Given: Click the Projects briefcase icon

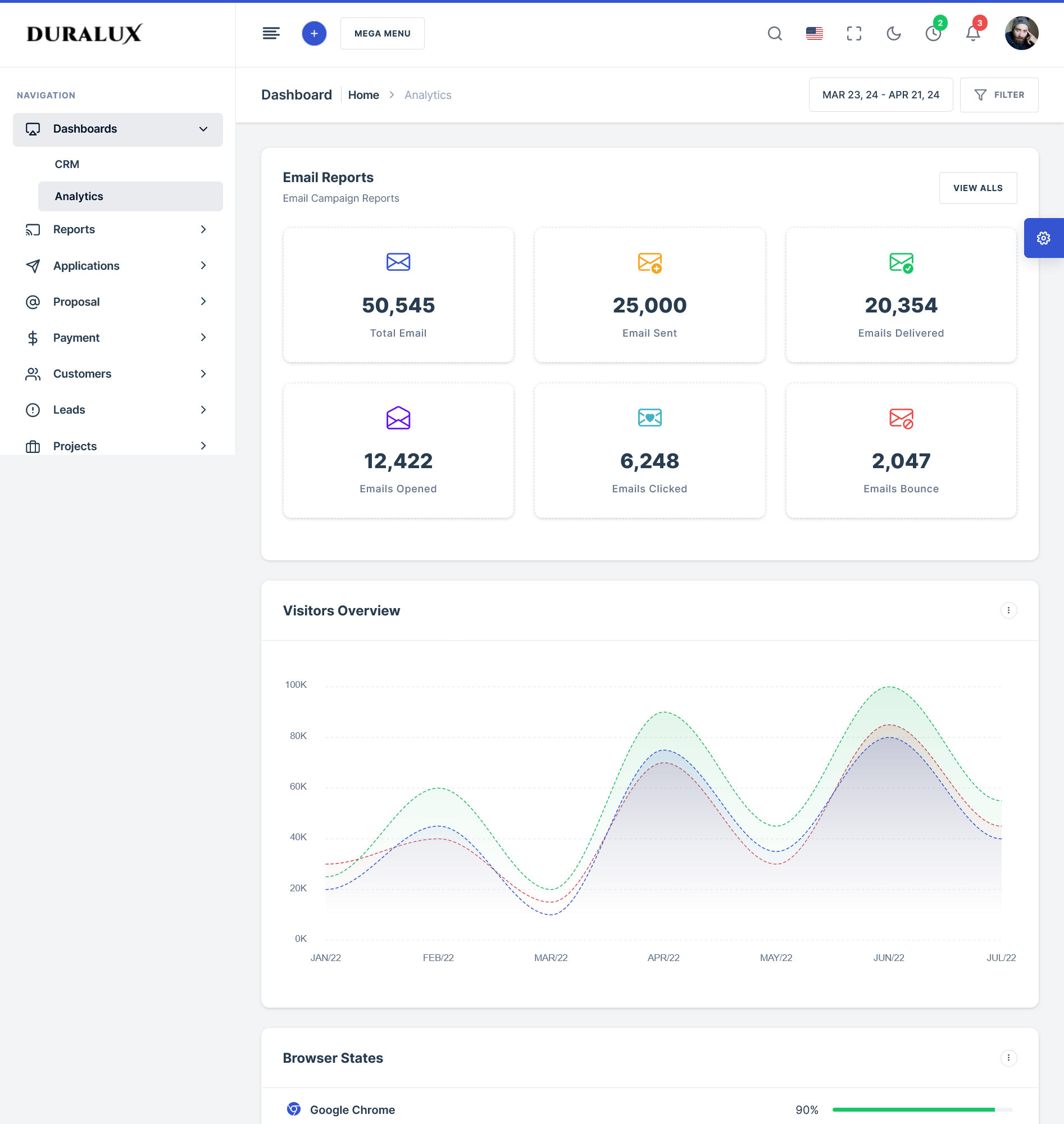Looking at the screenshot, I should tap(33, 447).
